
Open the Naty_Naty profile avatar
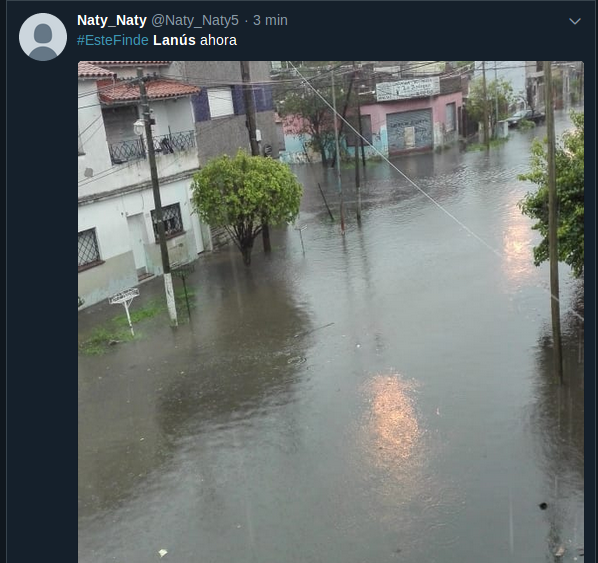pyautogui.click(x=43, y=37)
